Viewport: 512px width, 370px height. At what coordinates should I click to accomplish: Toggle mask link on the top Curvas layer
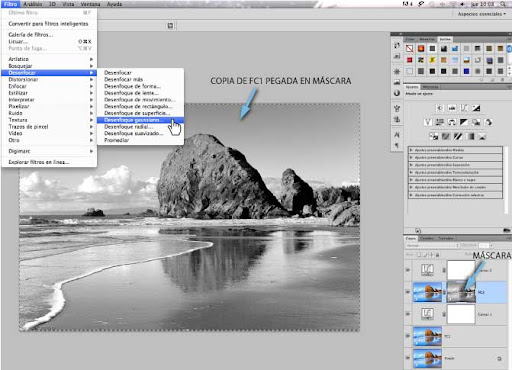tap(444, 270)
